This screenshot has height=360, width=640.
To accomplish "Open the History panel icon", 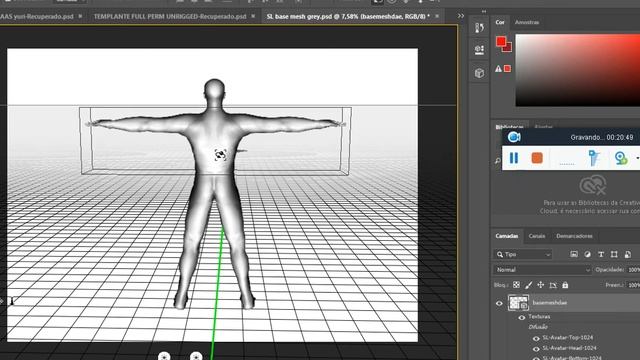I will (x=479, y=27).
